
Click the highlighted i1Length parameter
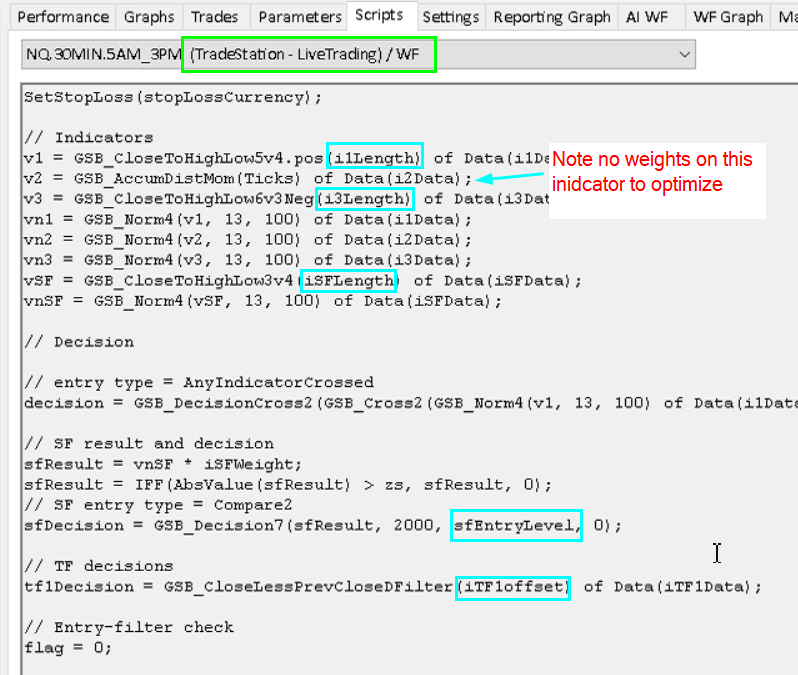[376, 157]
